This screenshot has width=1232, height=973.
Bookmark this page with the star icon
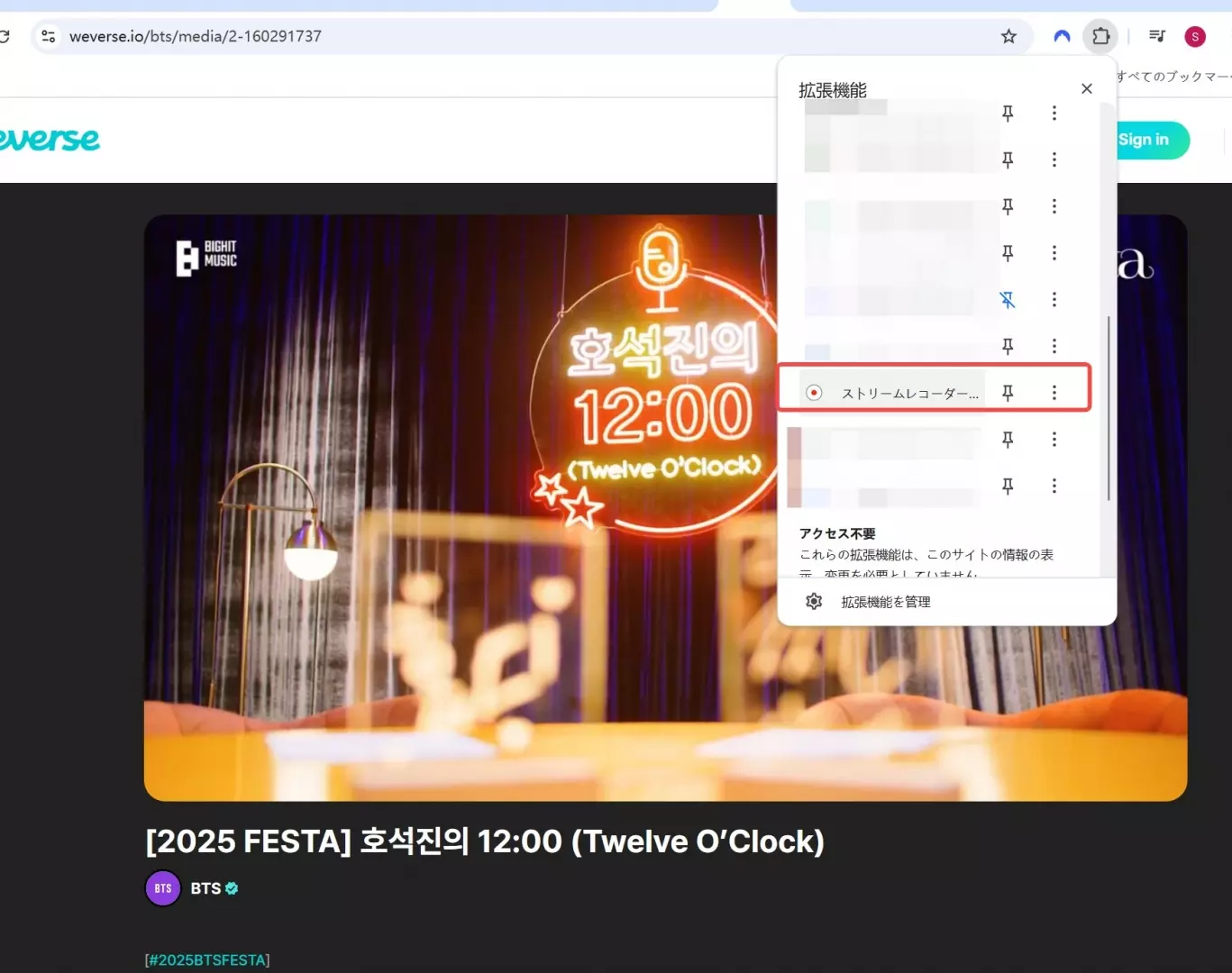pyautogui.click(x=1008, y=36)
